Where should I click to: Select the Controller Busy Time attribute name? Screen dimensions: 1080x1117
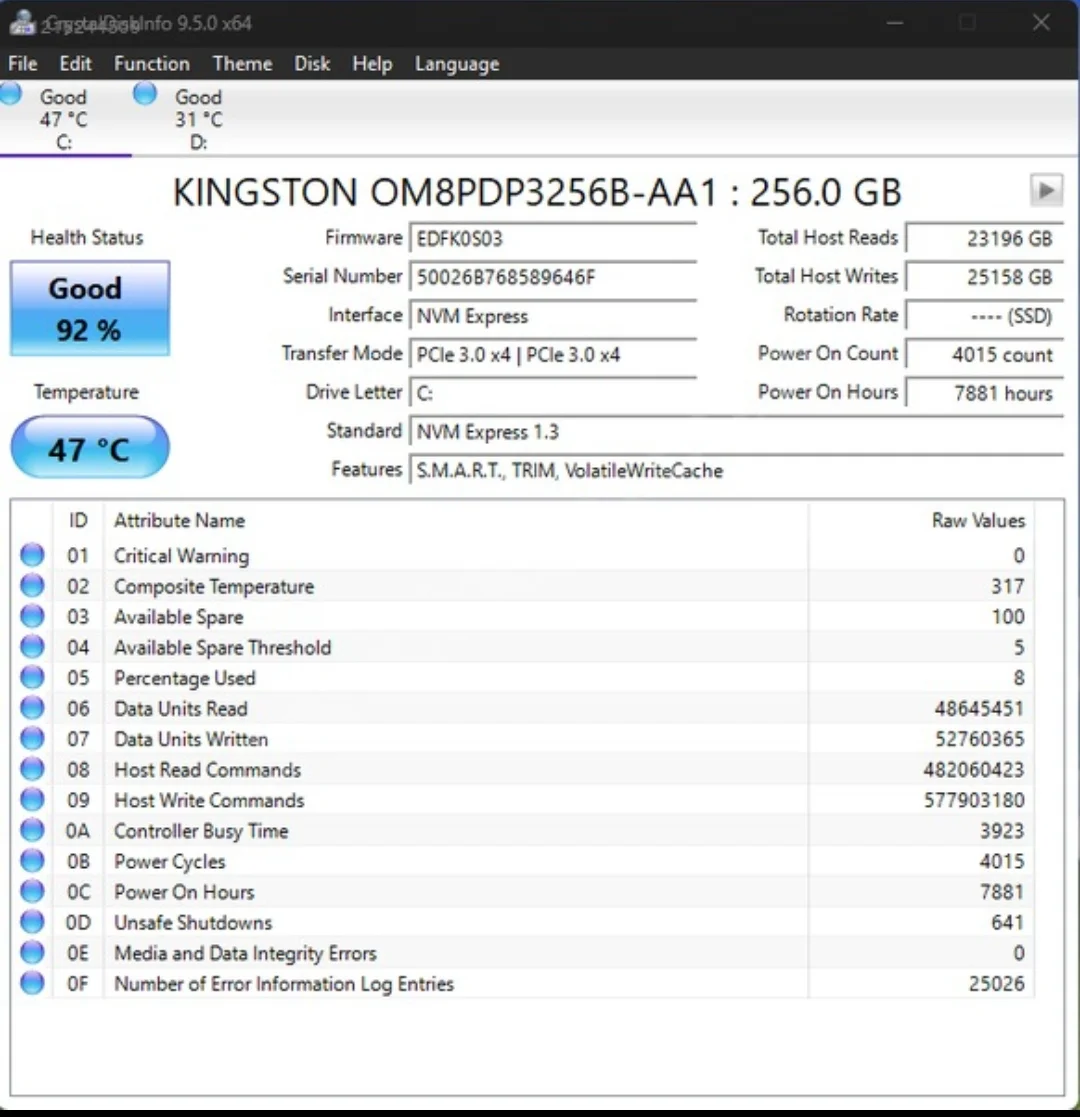[x=201, y=831]
